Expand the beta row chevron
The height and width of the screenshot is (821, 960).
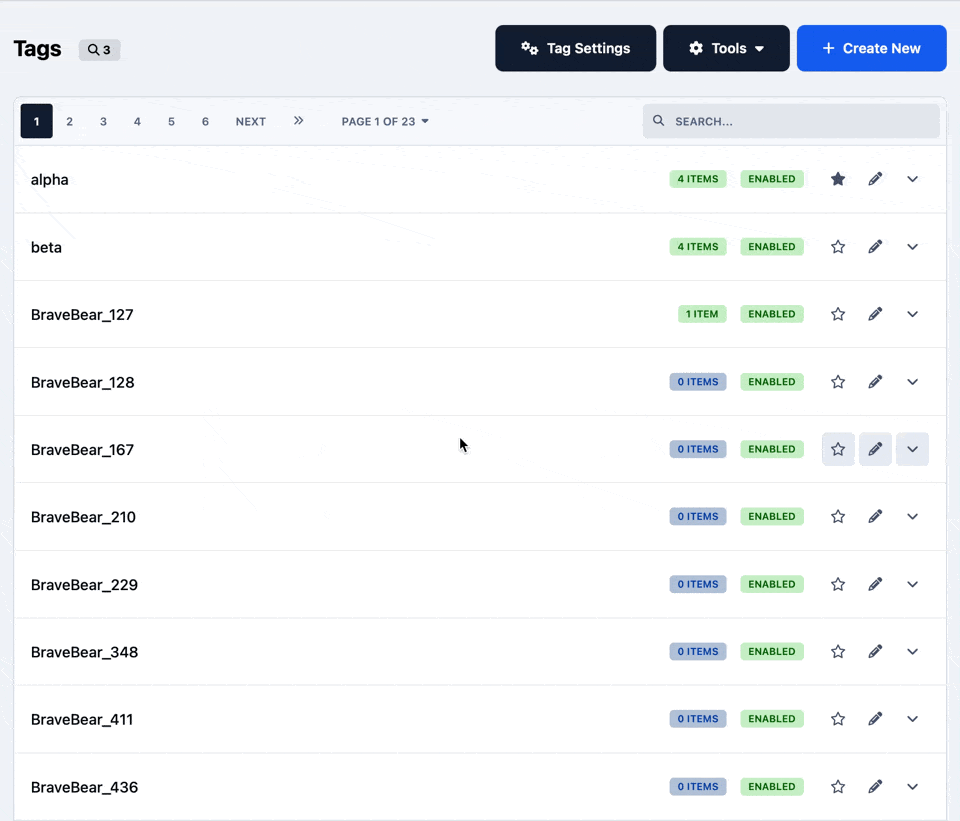click(912, 247)
